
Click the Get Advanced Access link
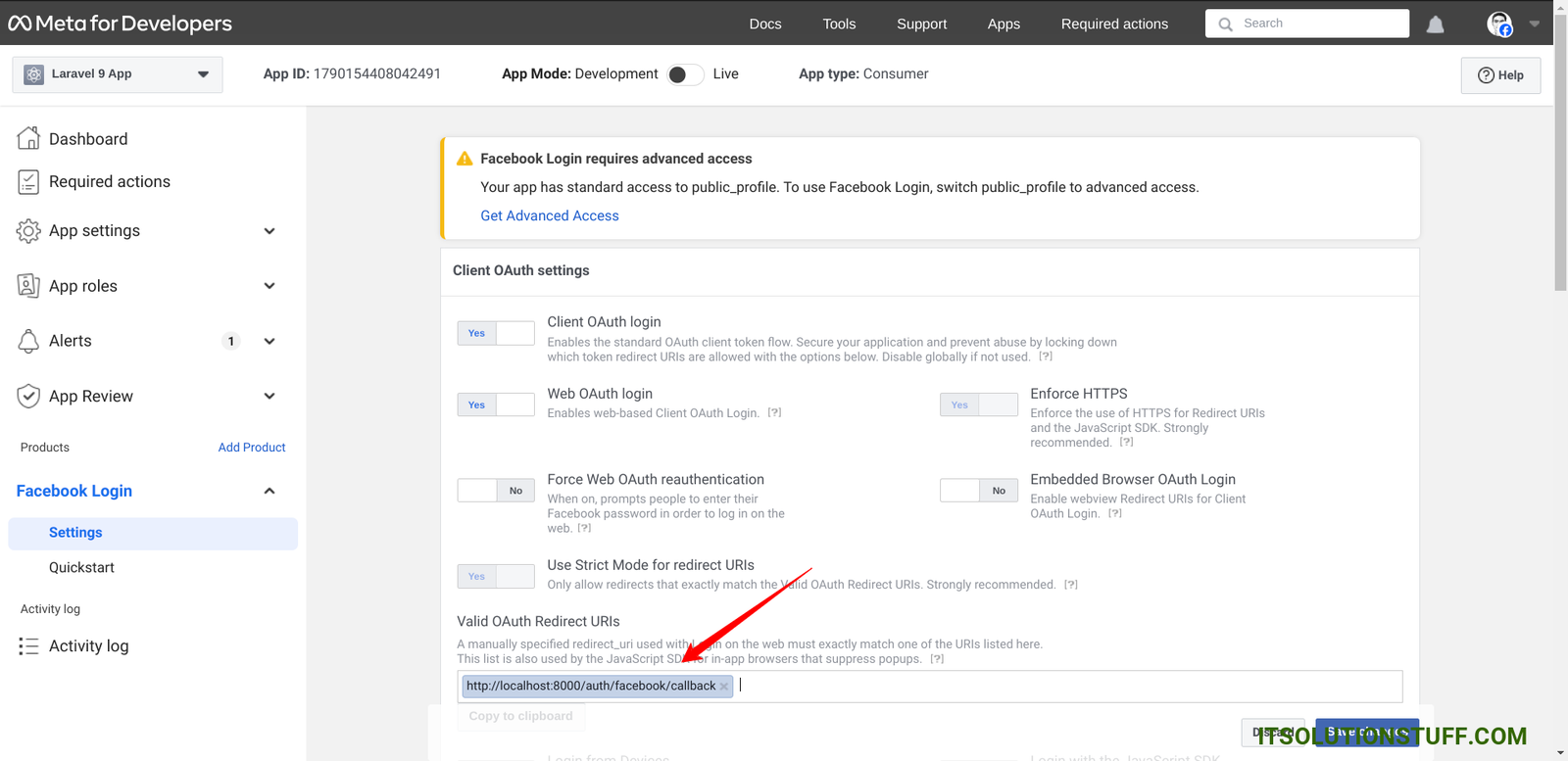pos(549,215)
